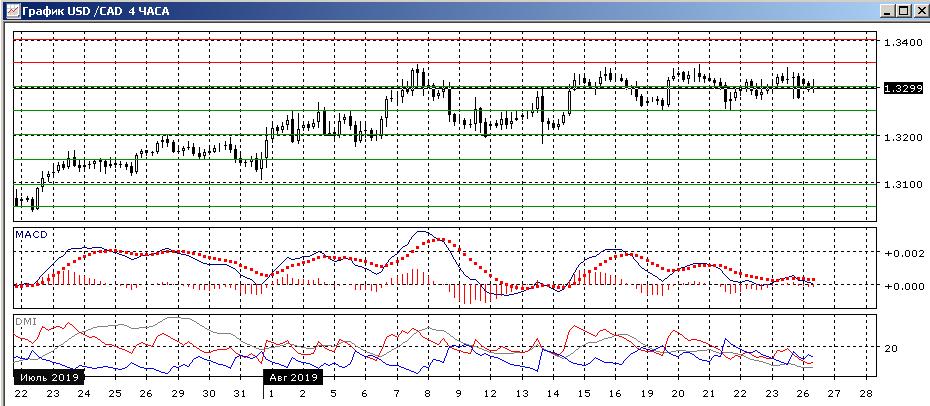The image size is (930, 406).
Task: Click the chart window icon in title bar
Action: (9, 9)
